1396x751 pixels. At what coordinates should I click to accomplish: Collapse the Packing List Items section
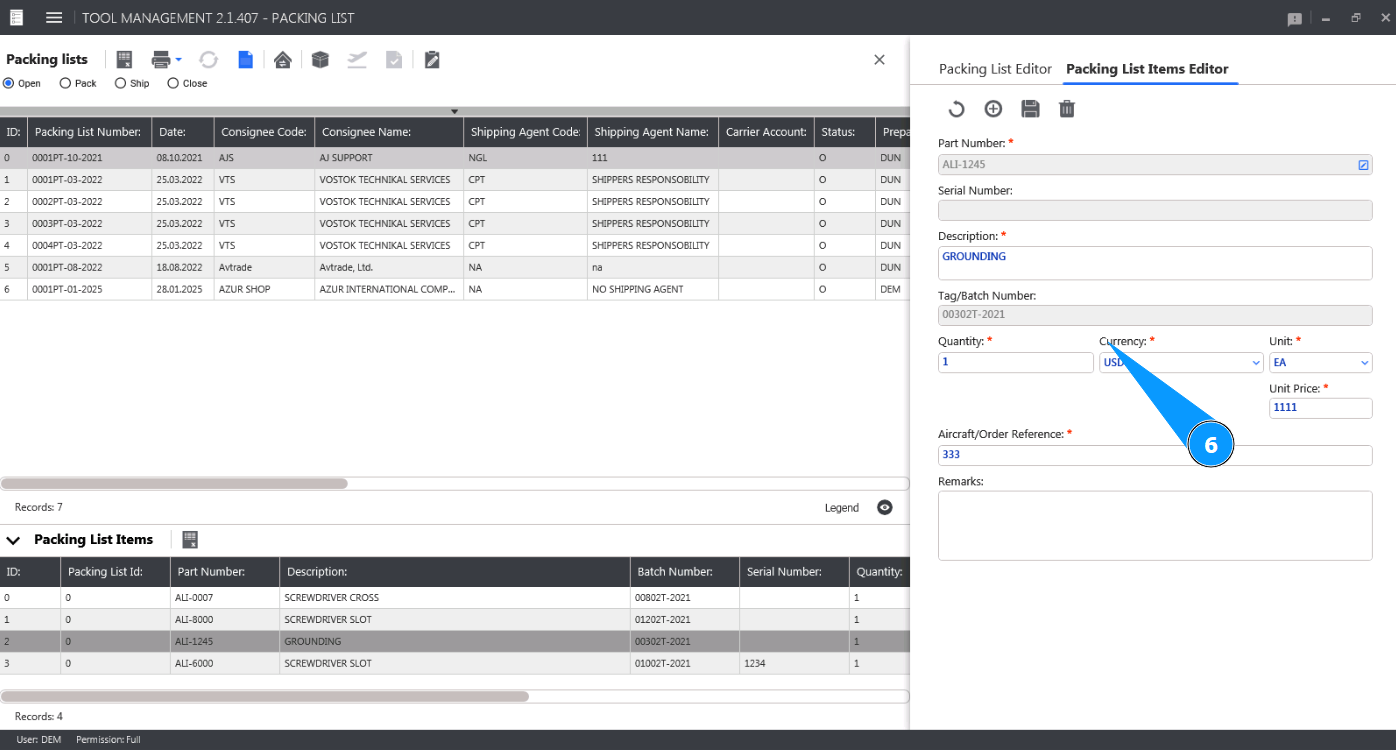[14, 540]
